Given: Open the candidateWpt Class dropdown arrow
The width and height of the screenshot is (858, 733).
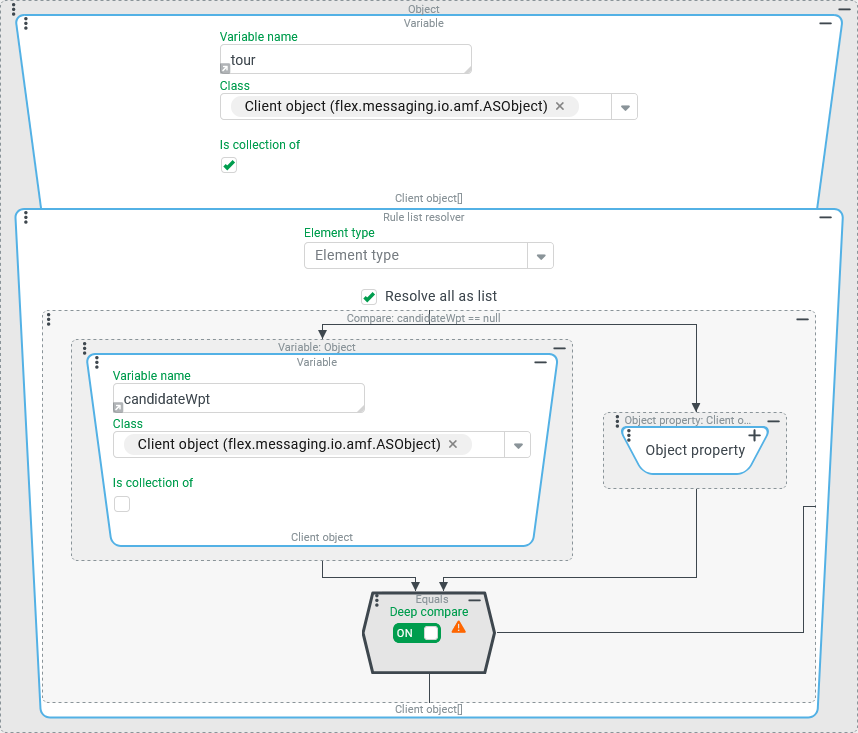Looking at the screenshot, I should 517,445.
